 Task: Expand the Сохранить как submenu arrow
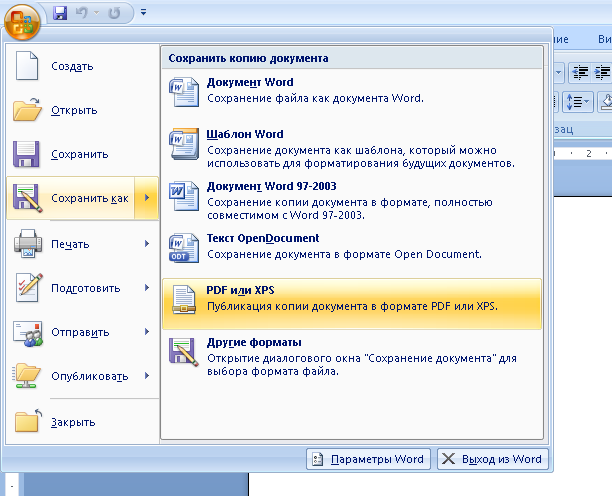147,198
